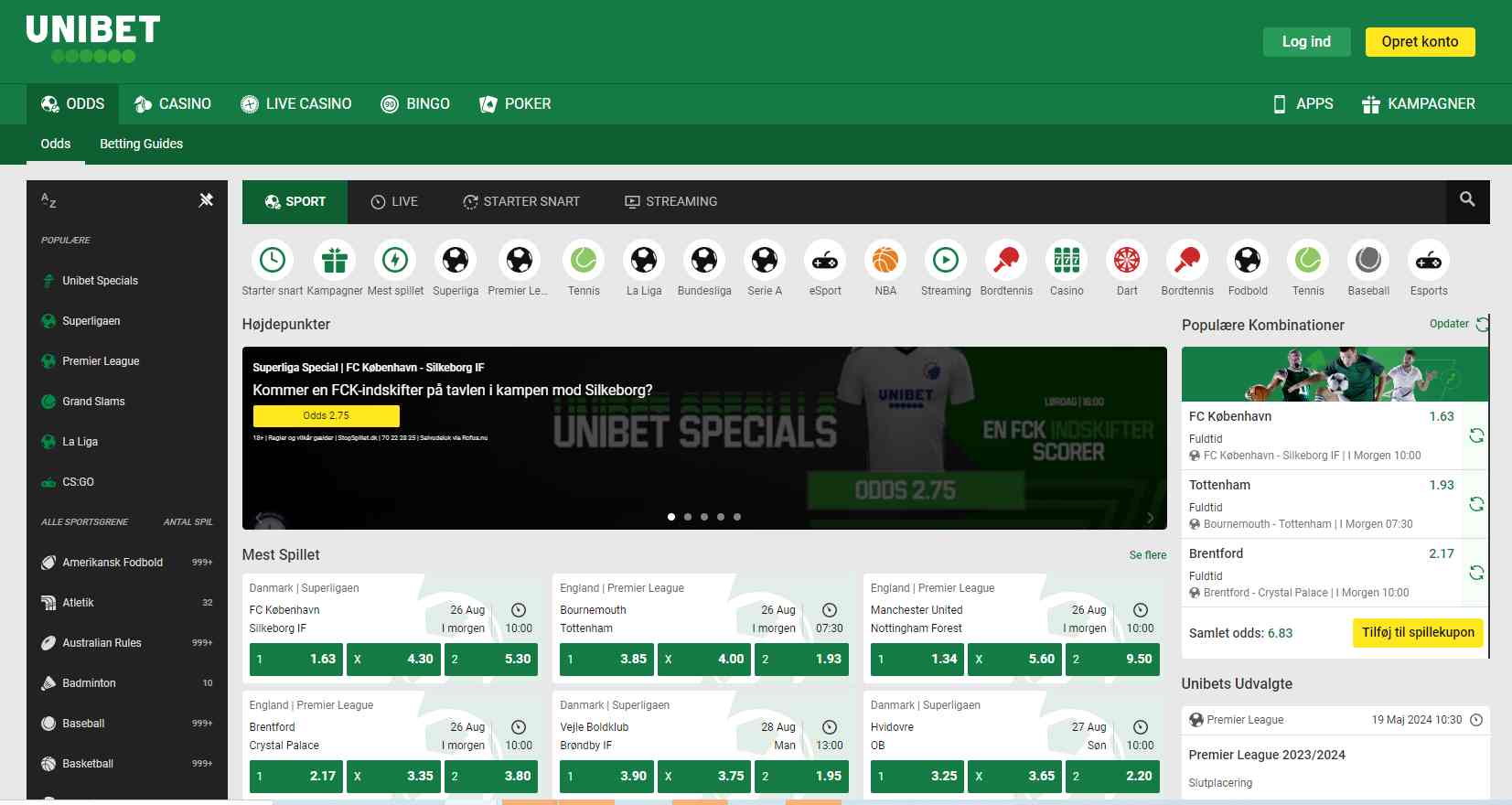Image resolution: width=1512 pixels, height=805 pixels.
Task: Go to LIVE CASINO section
Action: 296,104
